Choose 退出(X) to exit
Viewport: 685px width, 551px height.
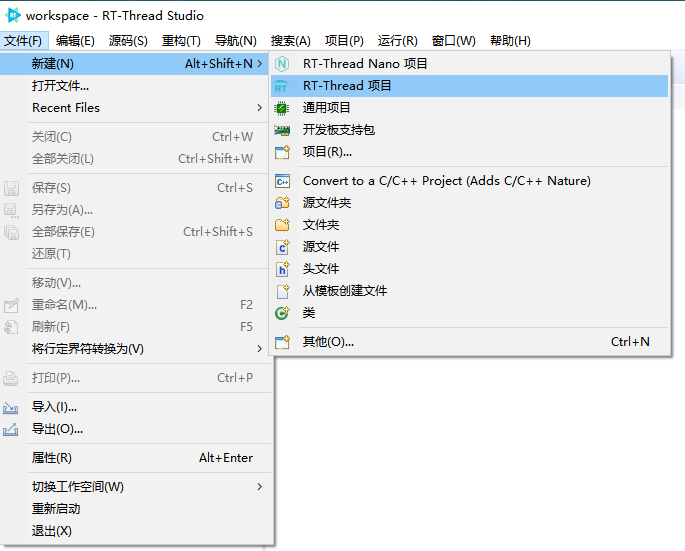(134, 531)
